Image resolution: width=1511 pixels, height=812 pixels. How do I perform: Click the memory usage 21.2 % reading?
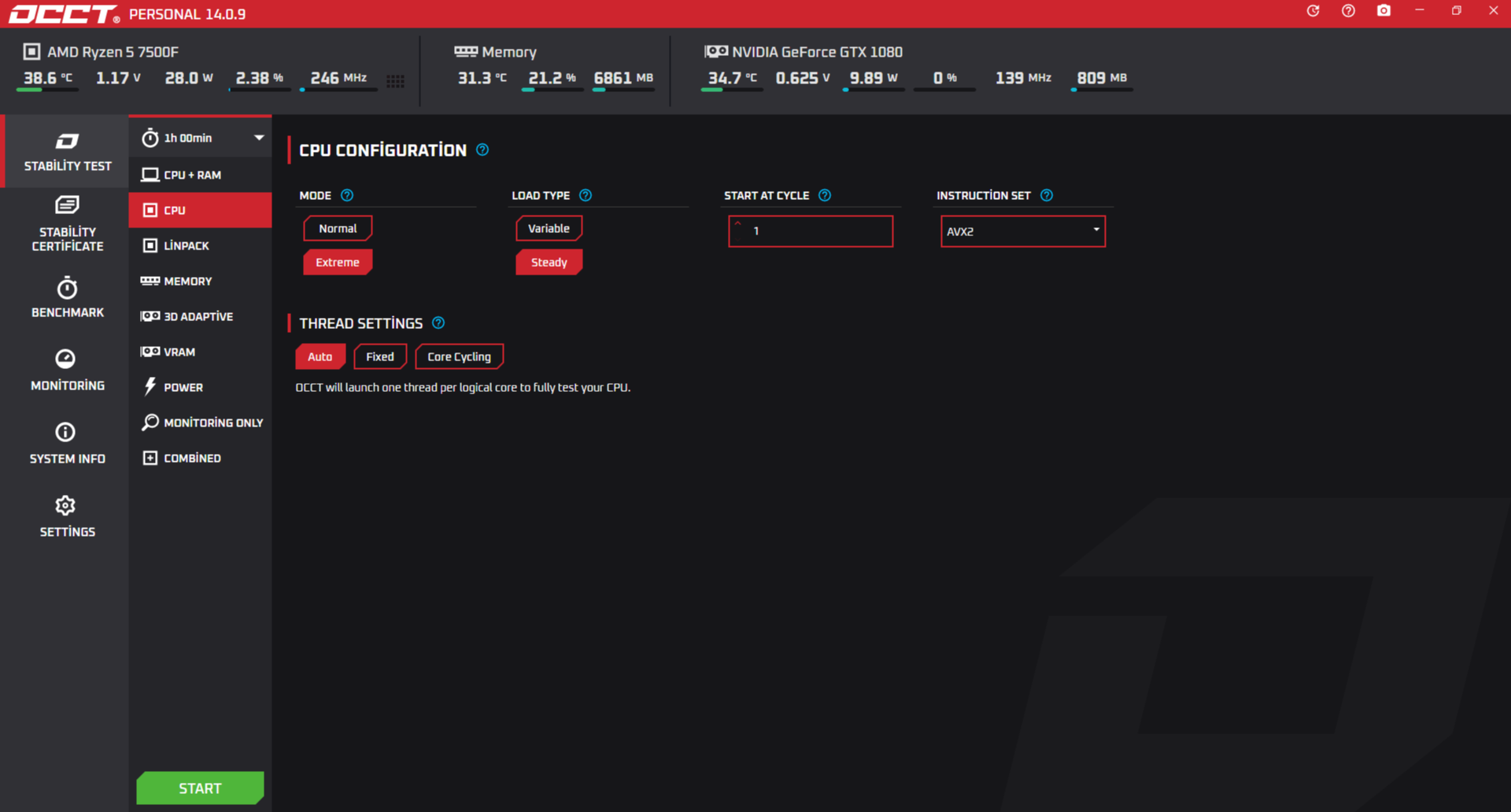pyautogui.click(x=552, y=78)
